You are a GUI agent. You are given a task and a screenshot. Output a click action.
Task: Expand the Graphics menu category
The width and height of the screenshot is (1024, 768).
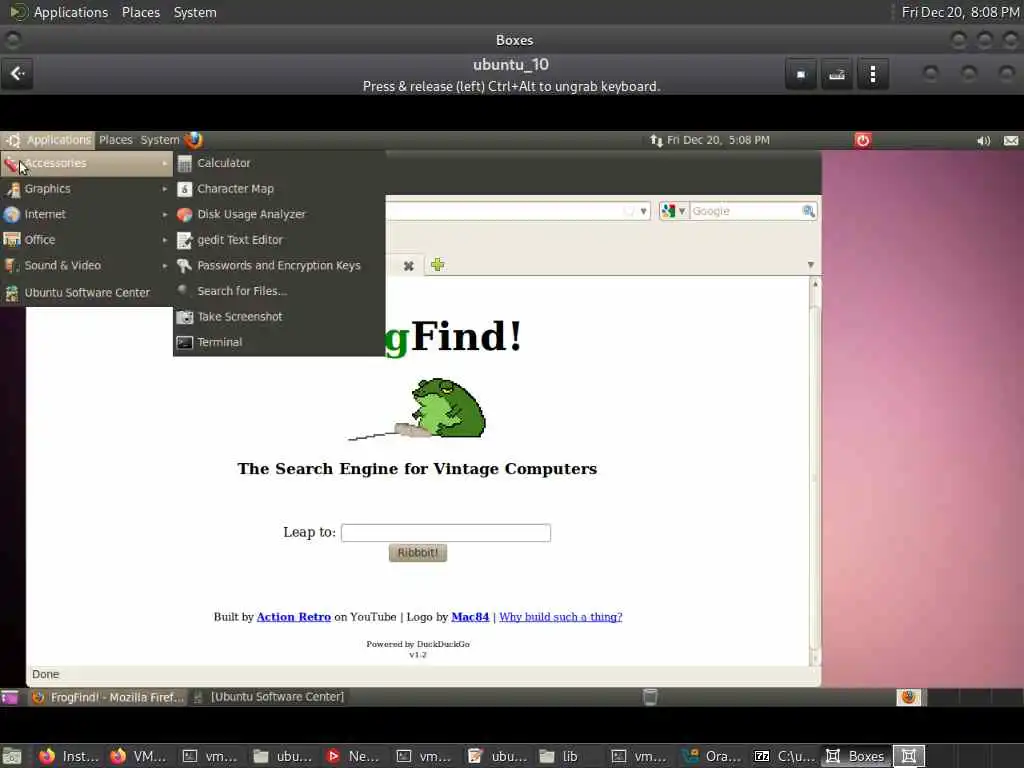click(x=86, y=189)
